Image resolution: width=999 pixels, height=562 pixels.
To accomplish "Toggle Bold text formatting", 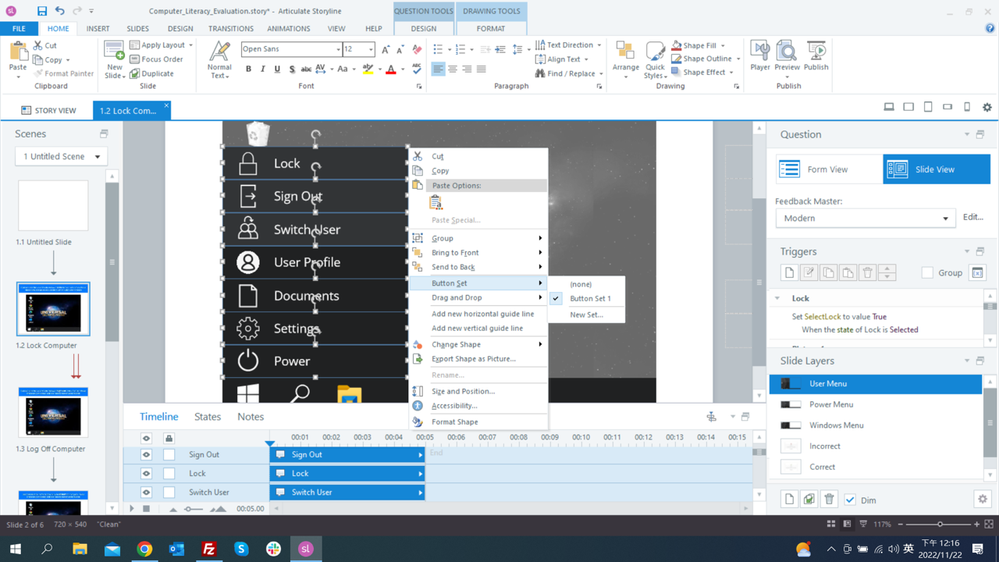I will coord(248,69).
